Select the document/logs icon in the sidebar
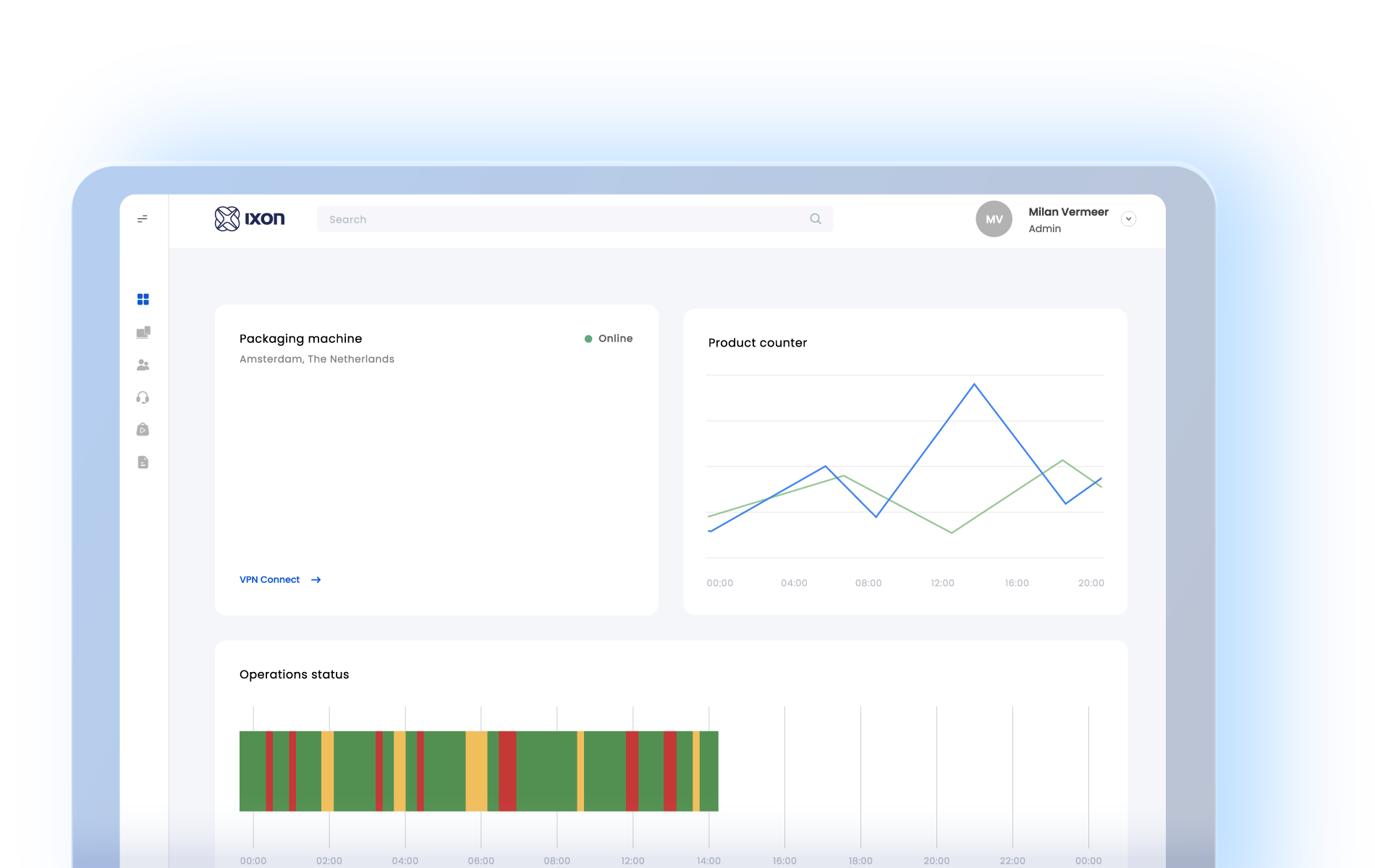This screenshot has height=868, width=1375. [143, 462]
